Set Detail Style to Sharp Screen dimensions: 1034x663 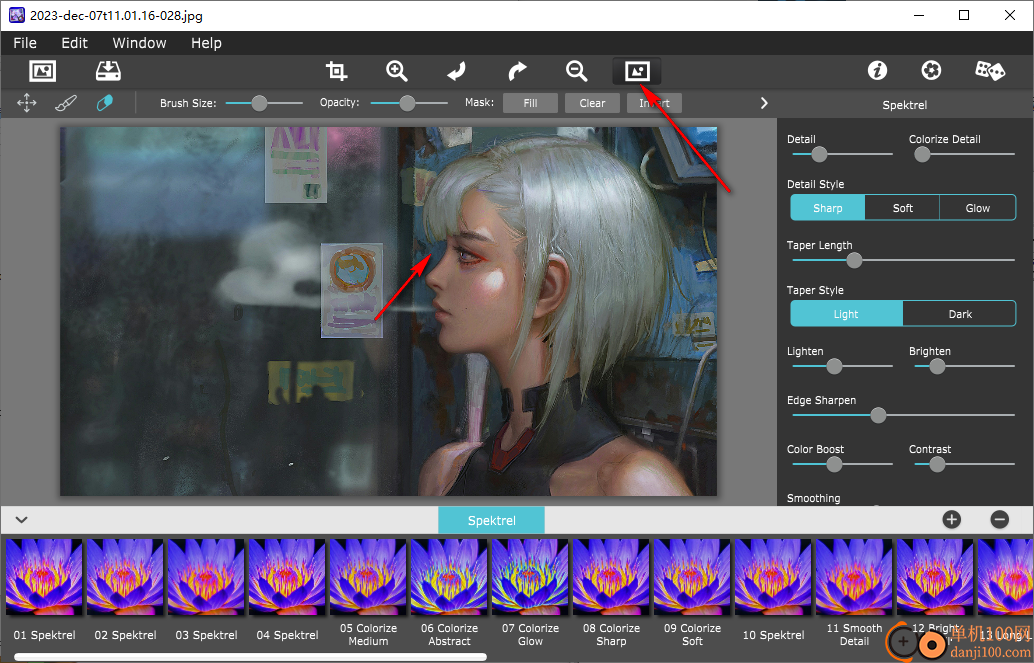(828, 208)
